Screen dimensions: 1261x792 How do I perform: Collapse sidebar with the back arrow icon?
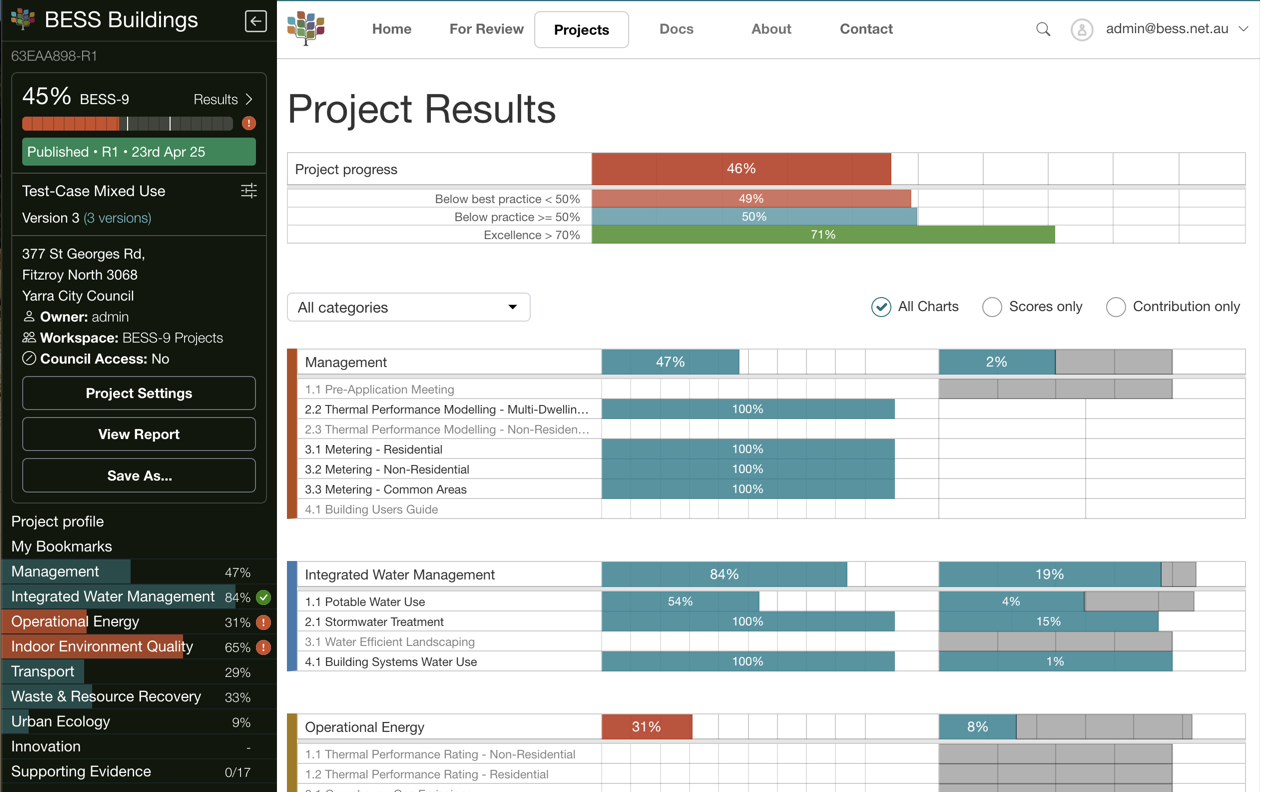255,20
